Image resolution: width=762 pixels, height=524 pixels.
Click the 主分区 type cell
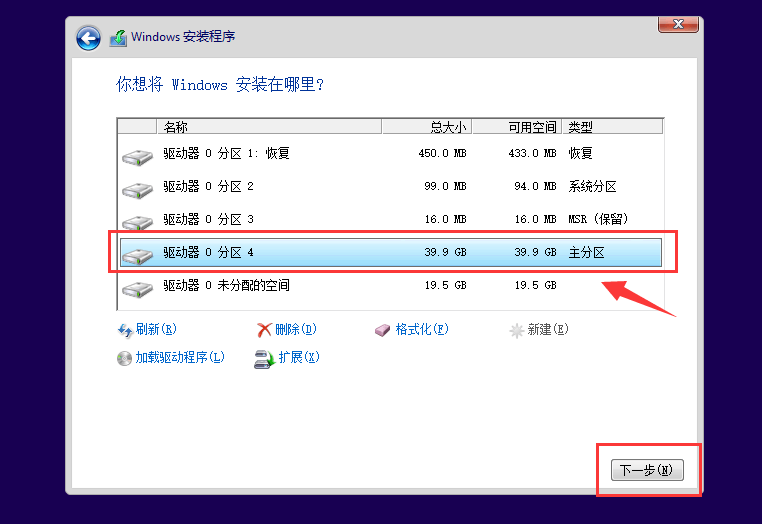[x=587, y=253]
